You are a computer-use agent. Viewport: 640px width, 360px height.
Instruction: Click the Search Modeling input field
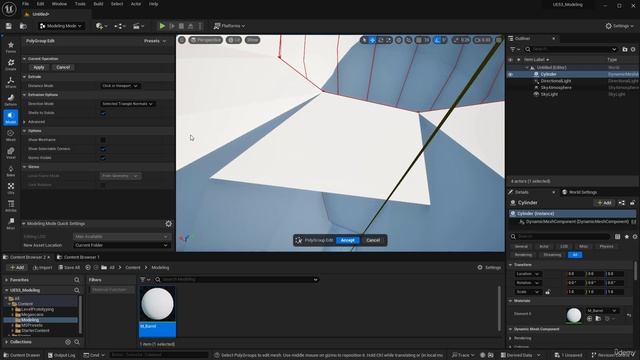coord(238,280)
